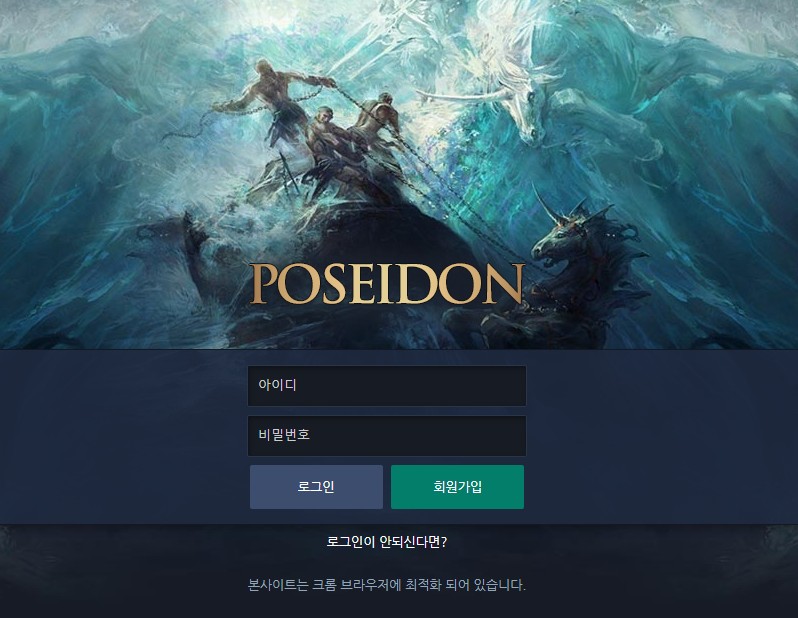Click the final N of the POSEIDON logo
This screenshot has height=618, width=798.
tap(504, 284)
